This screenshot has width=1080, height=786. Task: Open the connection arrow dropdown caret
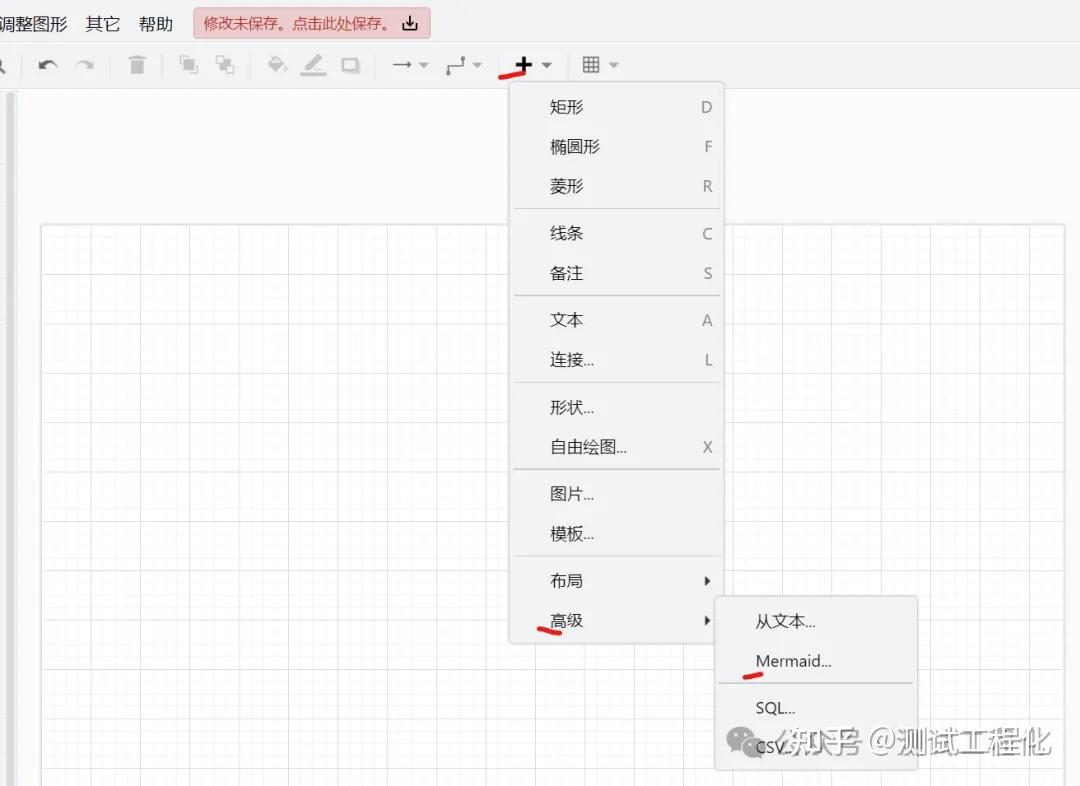coord(424,65)
